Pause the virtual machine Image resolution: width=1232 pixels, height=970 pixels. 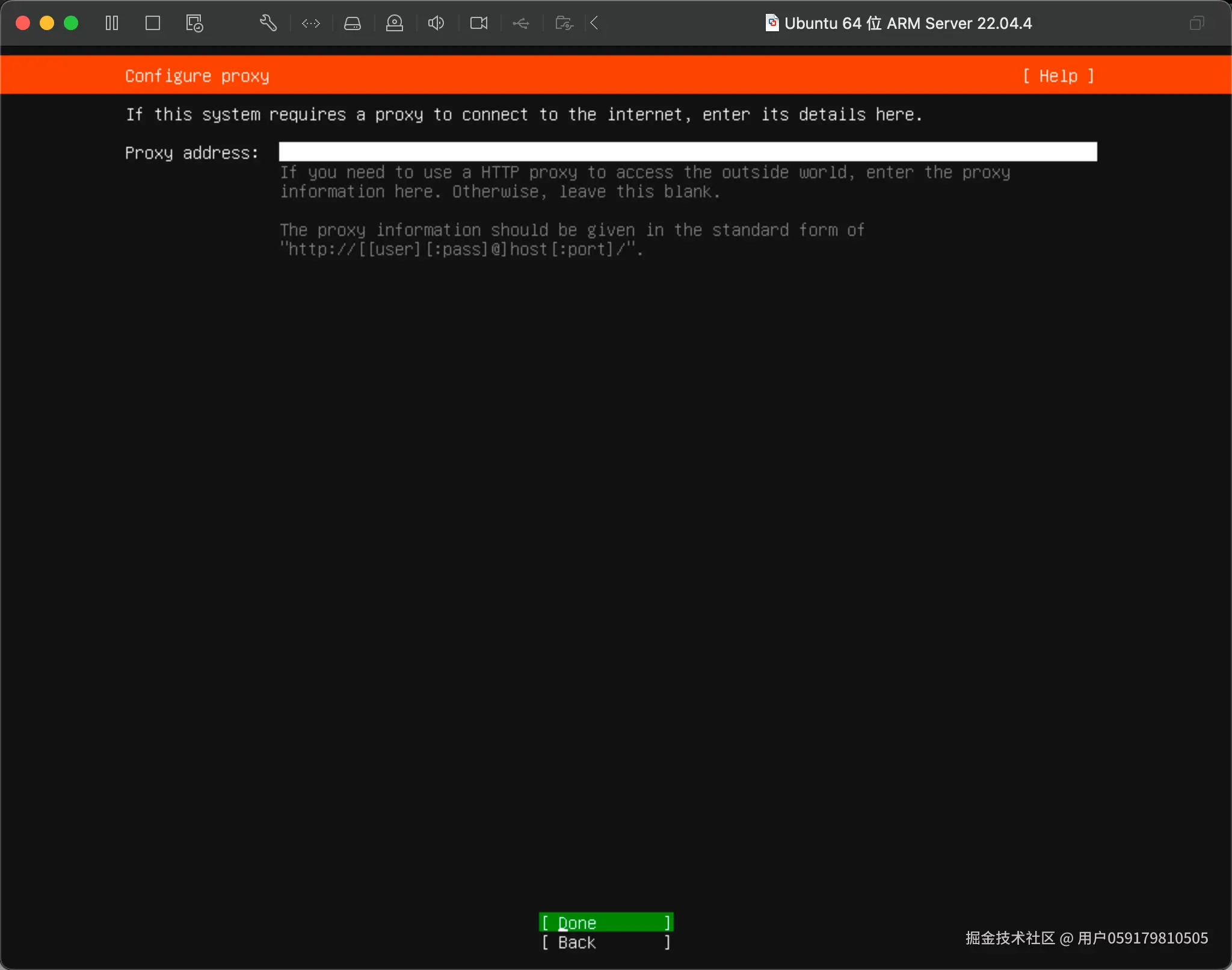[112, 23]
